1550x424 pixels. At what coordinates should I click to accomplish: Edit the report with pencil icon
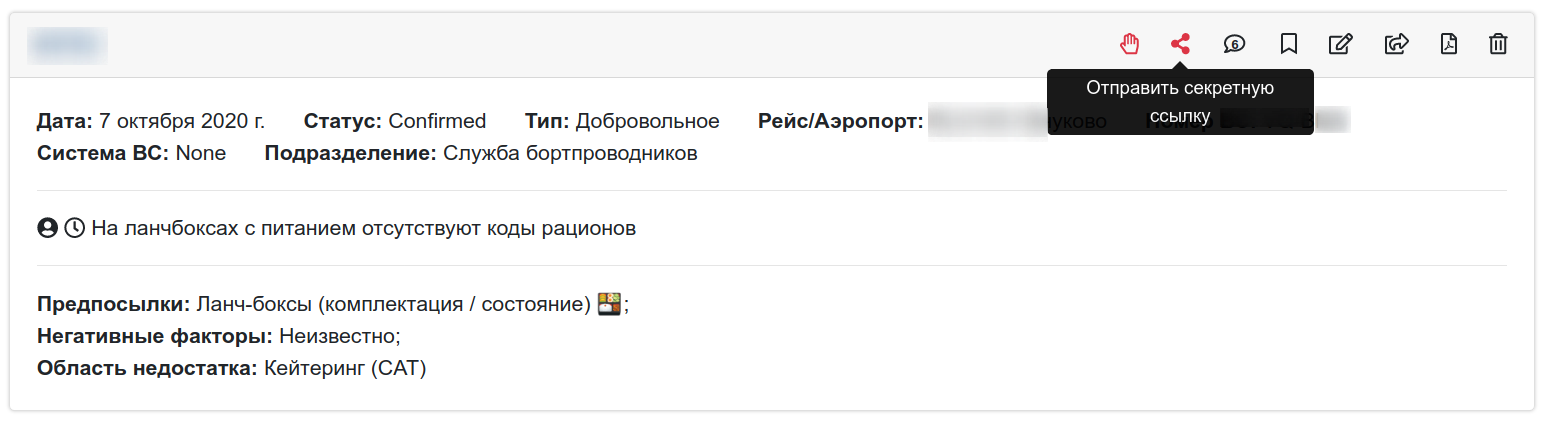click(1341, 44)
